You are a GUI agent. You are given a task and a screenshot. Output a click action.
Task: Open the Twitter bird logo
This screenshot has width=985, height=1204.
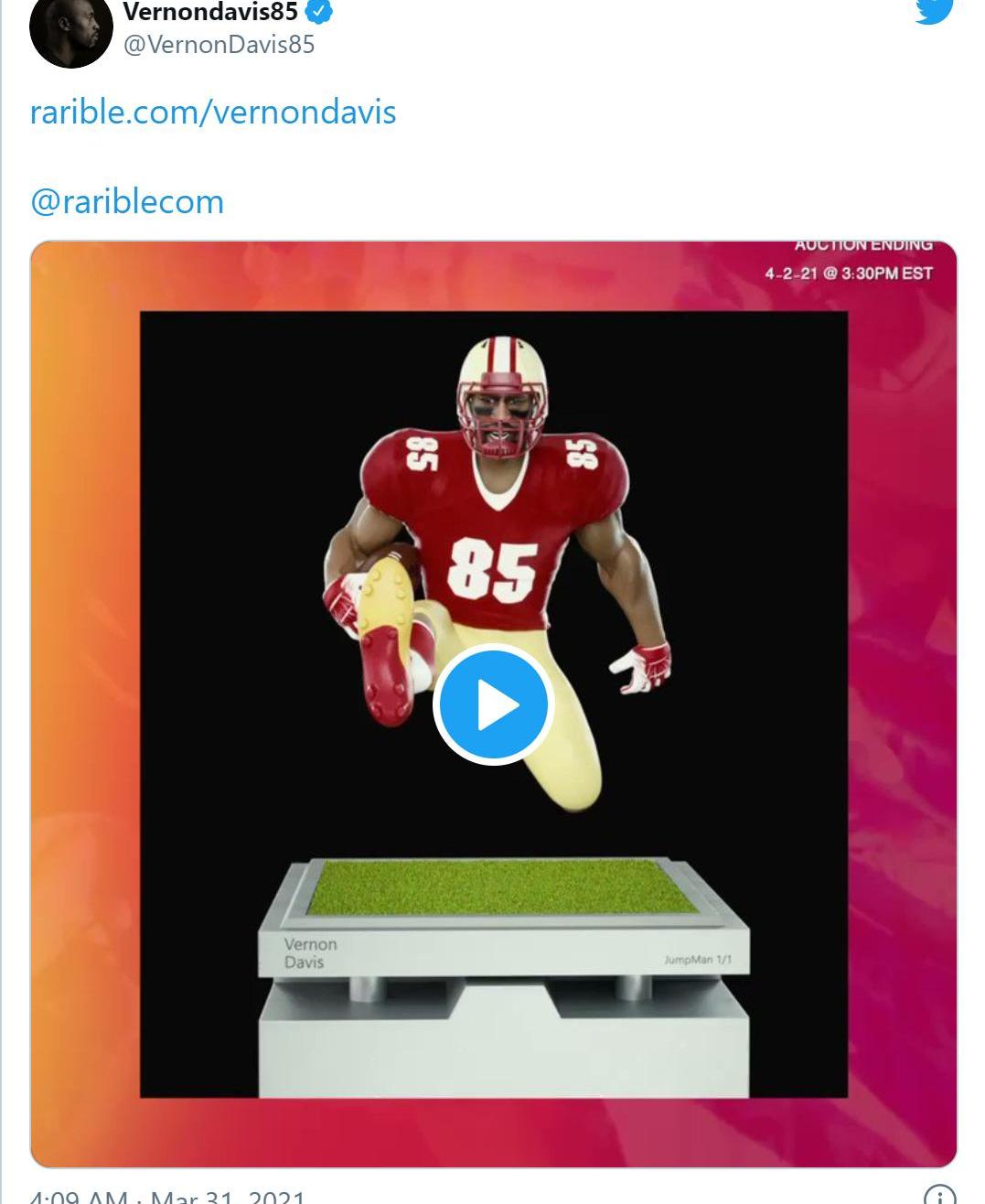pyautogui.click(x=933, y=11)
